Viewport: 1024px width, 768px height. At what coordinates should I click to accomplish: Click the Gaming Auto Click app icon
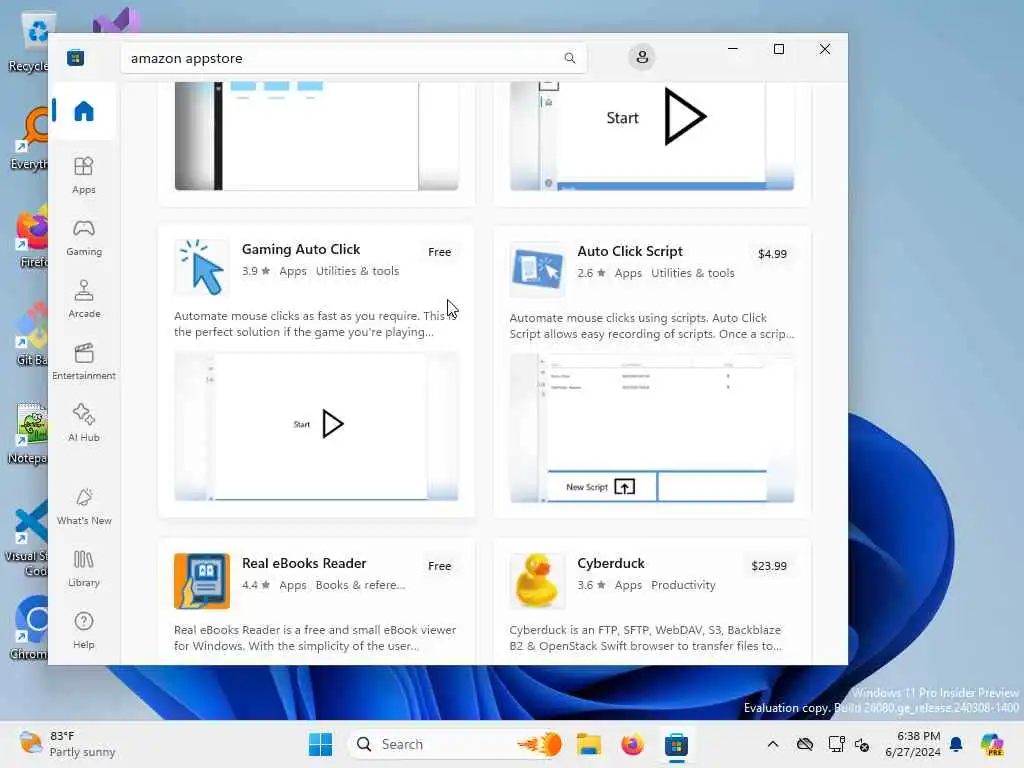click(x=202, y=268)
